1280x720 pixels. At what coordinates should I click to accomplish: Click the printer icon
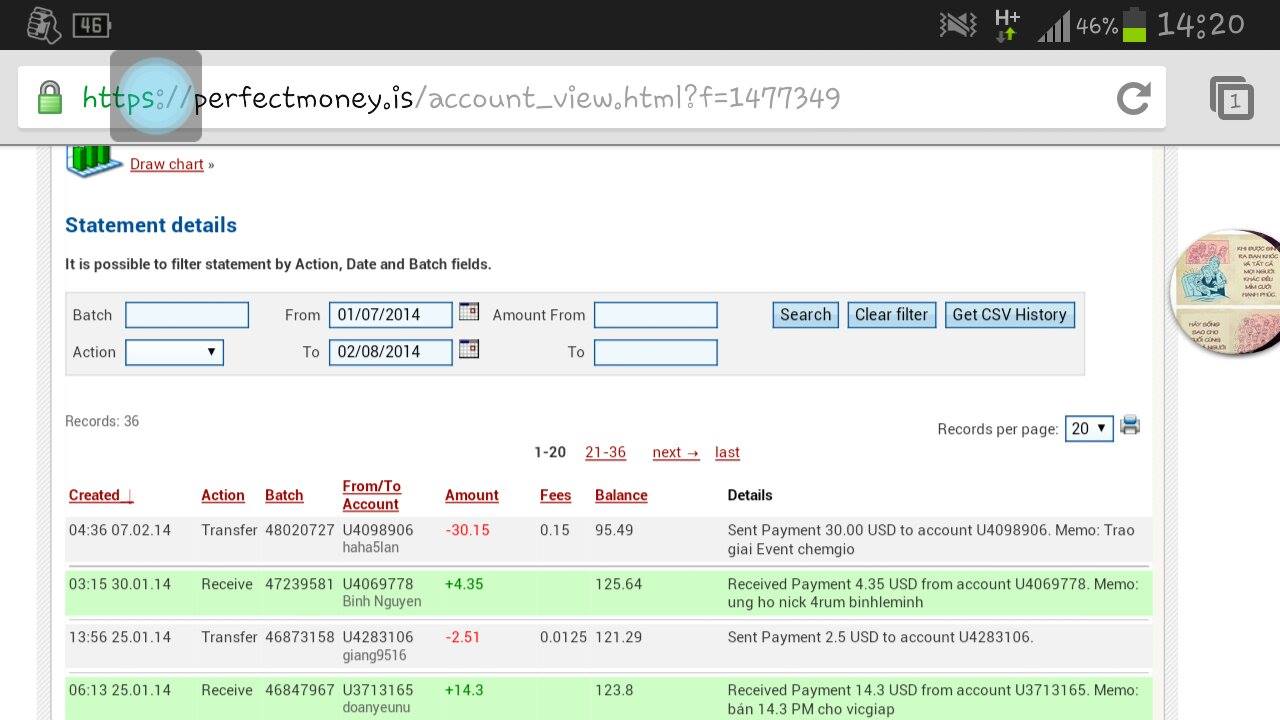pos(1130,426)
